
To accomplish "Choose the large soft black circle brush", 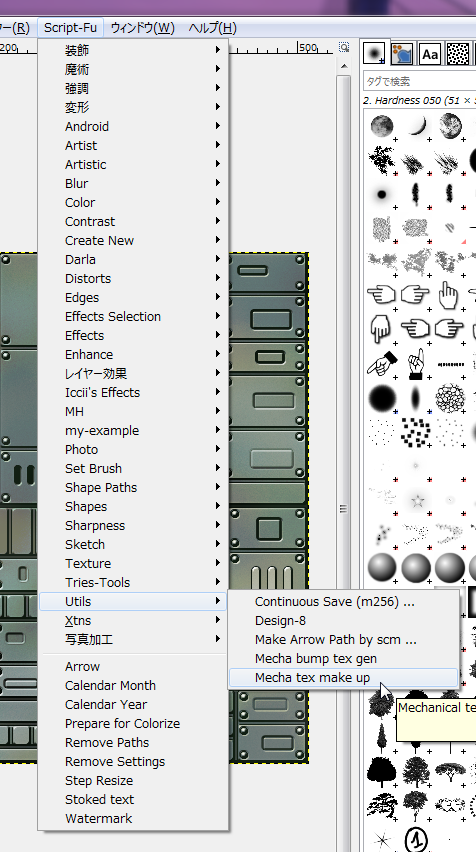I will (382, 397).
